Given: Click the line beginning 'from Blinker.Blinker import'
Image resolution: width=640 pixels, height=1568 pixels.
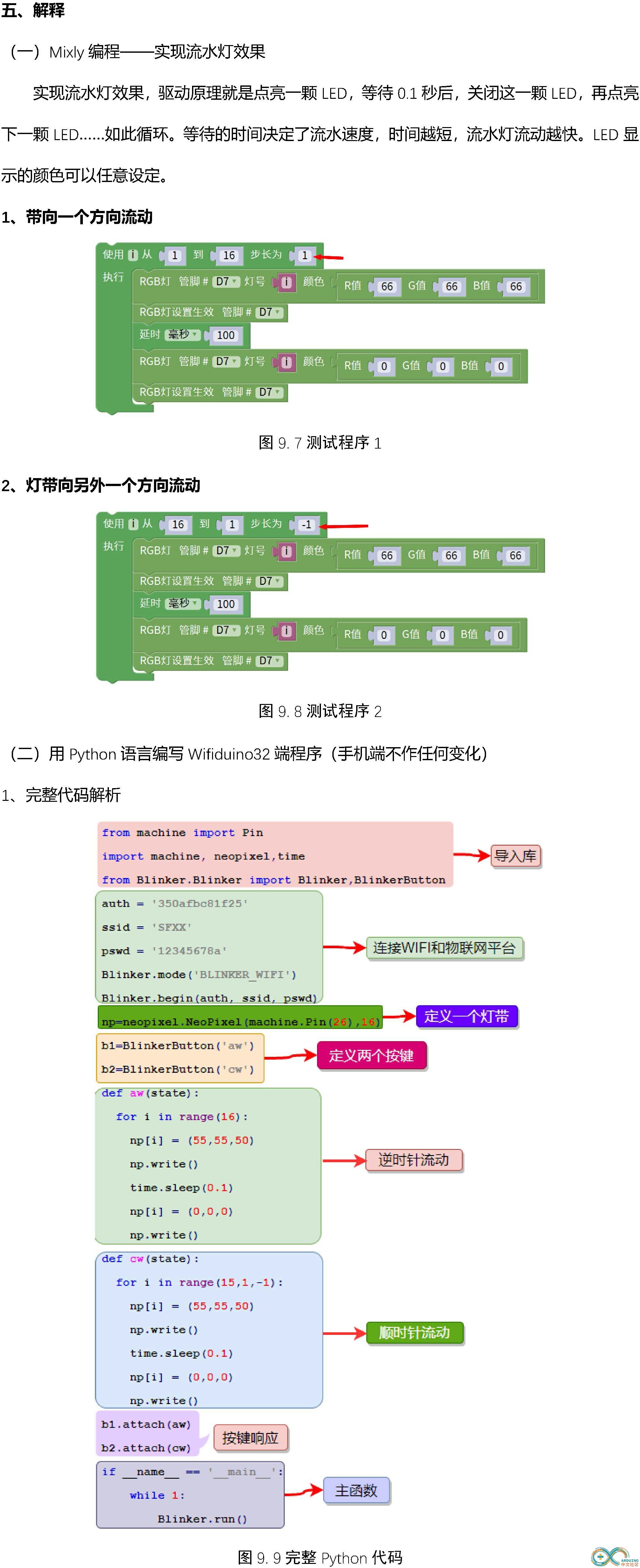Looking at the screenshot, I should (274, 880).
